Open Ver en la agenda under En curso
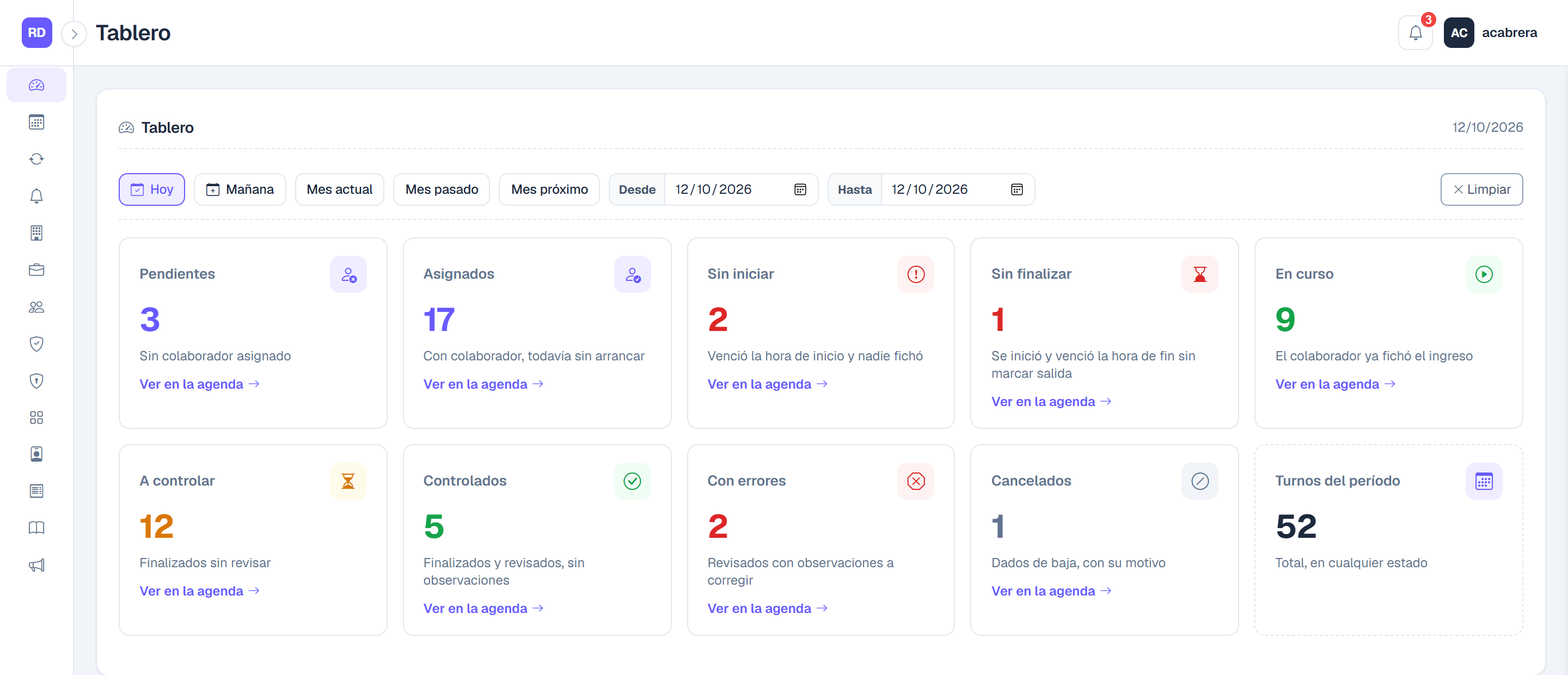Viewport: 1568px width, 675px height. pyautogui.click(x=1336, y=384)
